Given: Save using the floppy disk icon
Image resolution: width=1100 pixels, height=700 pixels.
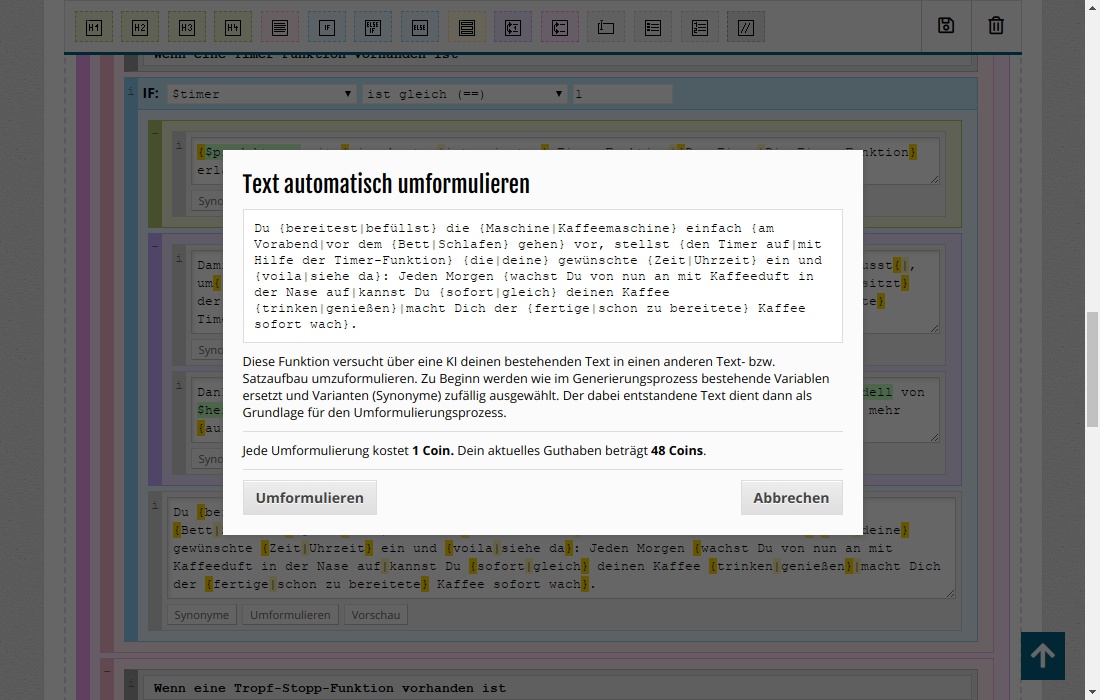Looking at the screenshot, I should point(946,26).
